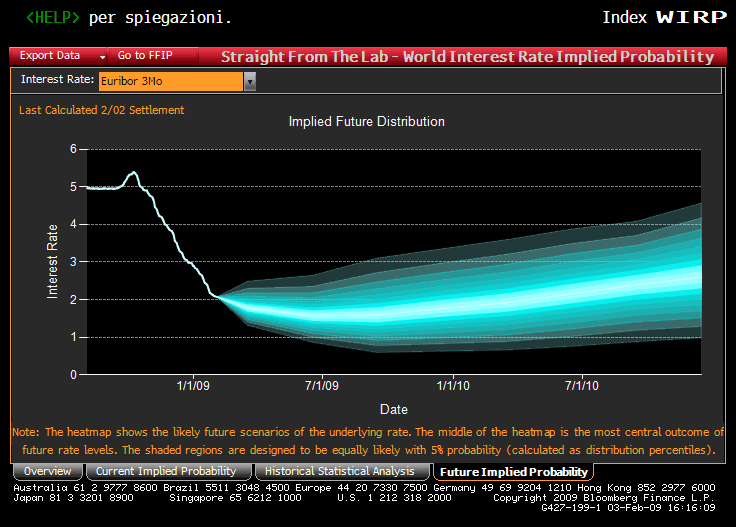Click the green <HELP> key label
Screen dimensions: 736x527
point(53,17)
